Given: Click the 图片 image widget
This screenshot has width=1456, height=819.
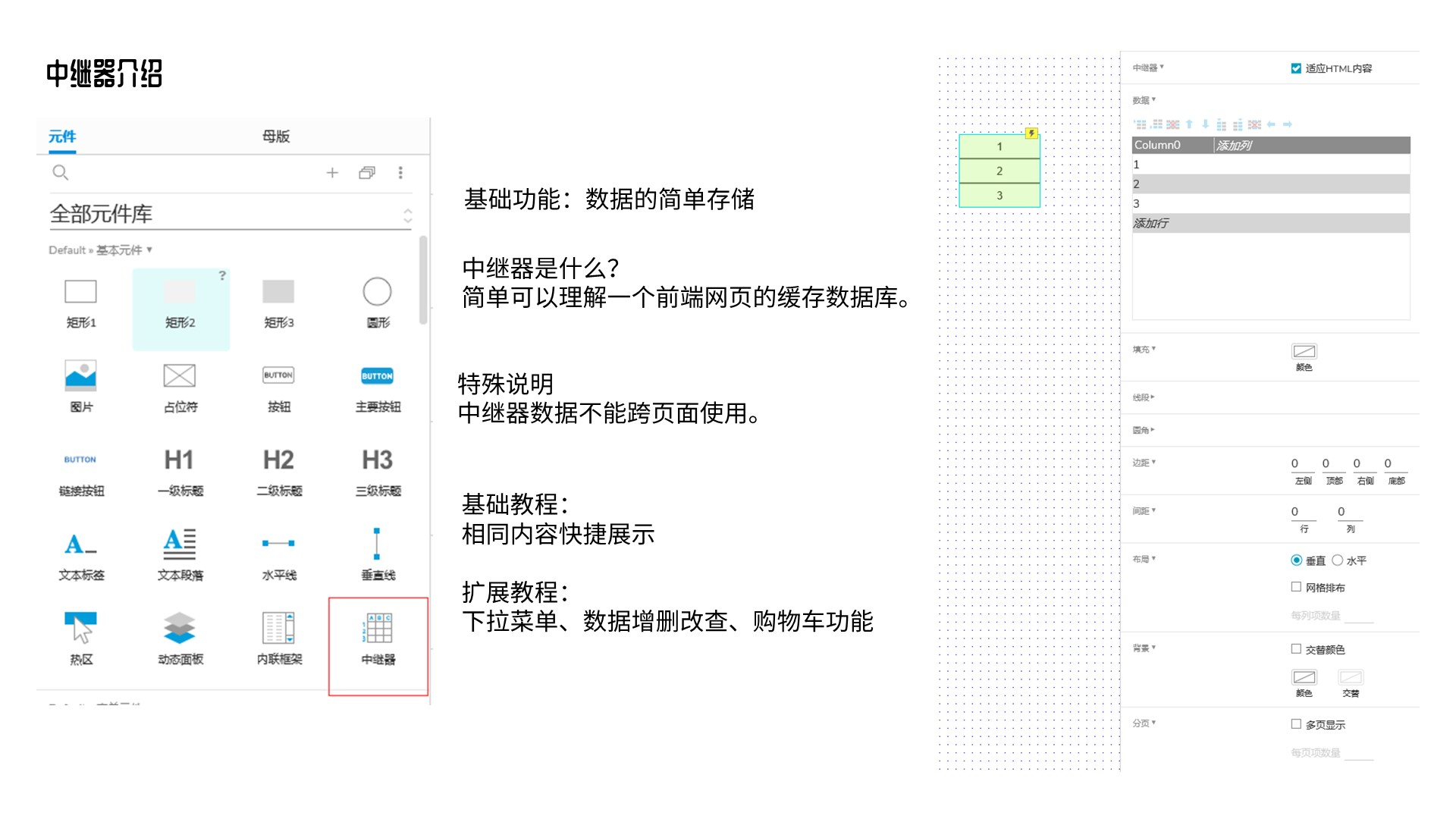Looking at the screenshot, I should click(80, 376).
